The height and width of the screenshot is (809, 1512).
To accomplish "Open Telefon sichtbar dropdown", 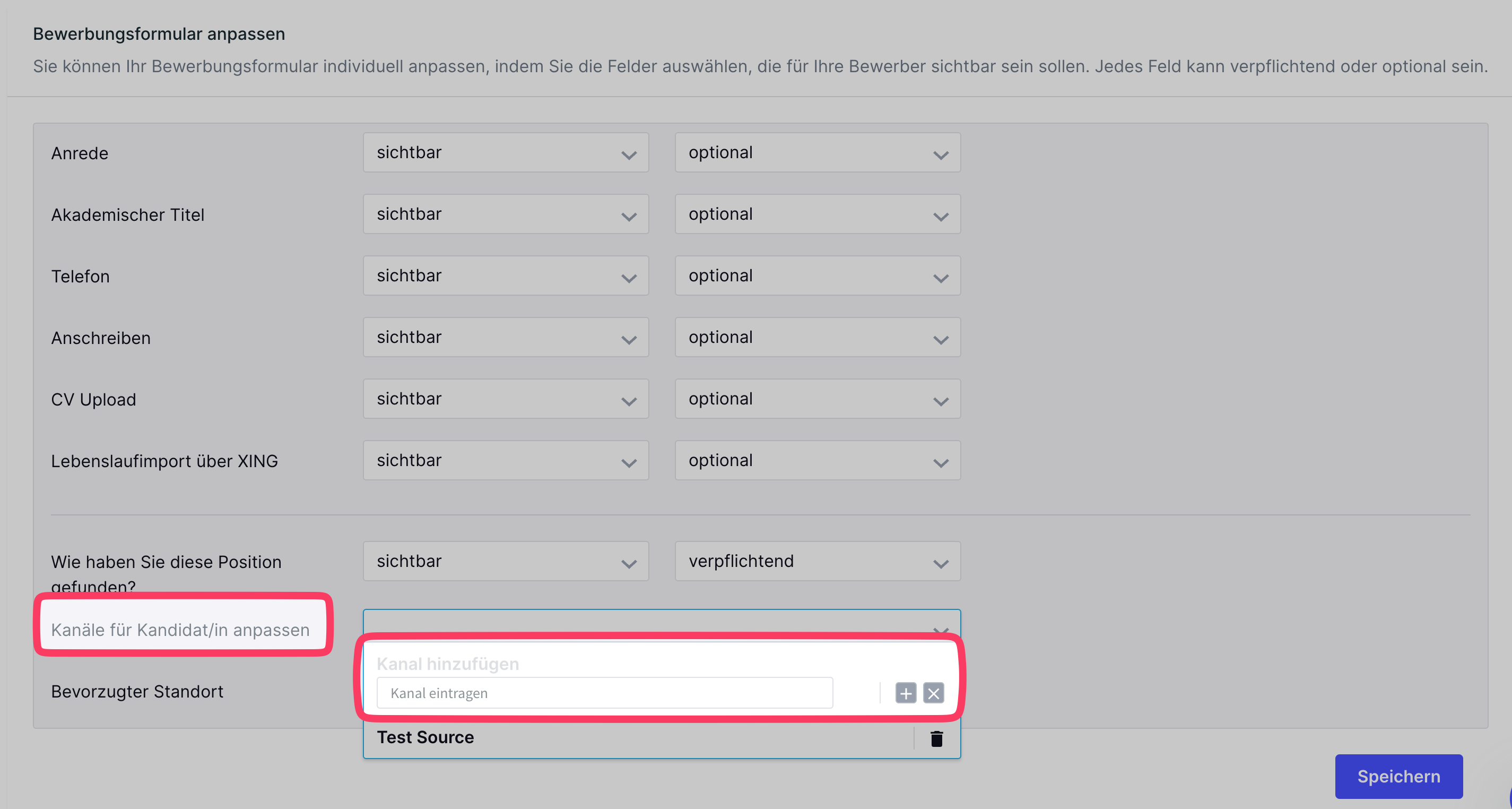I will pyautogui.click(x=506, y=276).
